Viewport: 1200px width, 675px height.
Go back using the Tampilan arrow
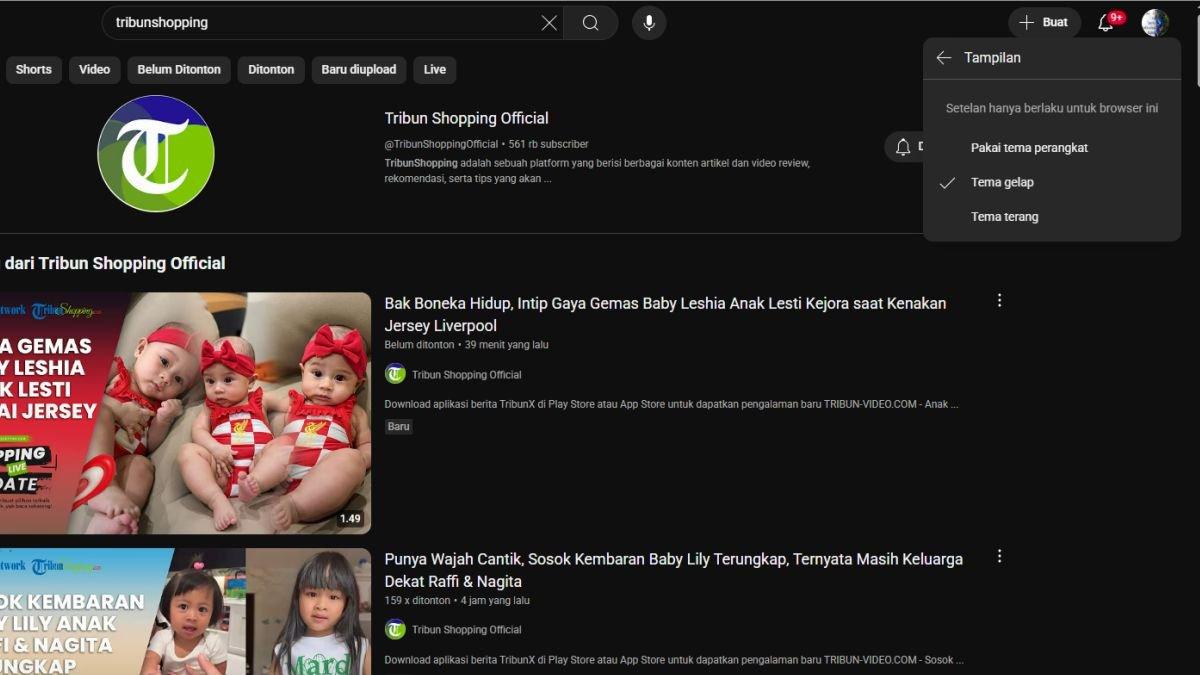pyautogui.click(x=943, y=58)
